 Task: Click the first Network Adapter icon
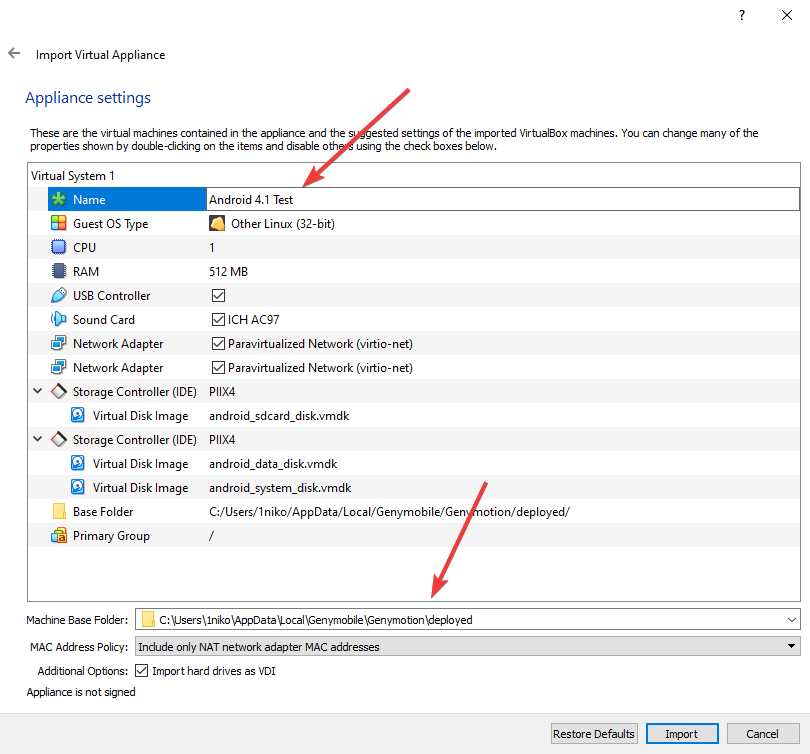59,343
